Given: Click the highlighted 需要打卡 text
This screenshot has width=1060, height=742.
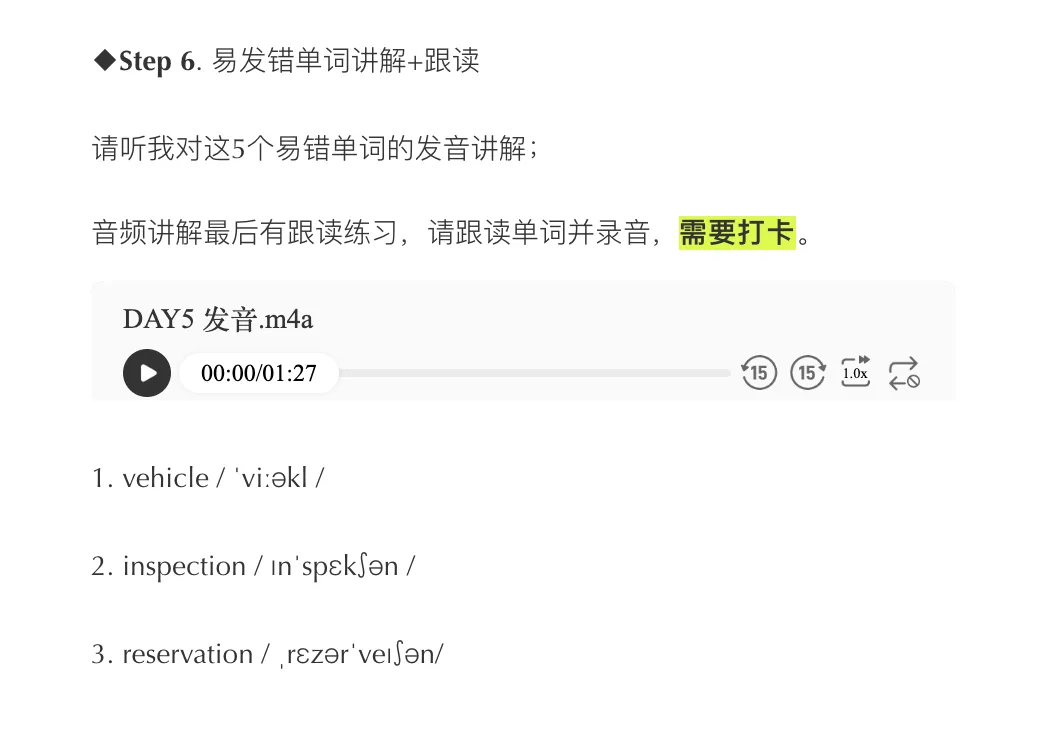Looking at the screenshot, I should point(737,233).
